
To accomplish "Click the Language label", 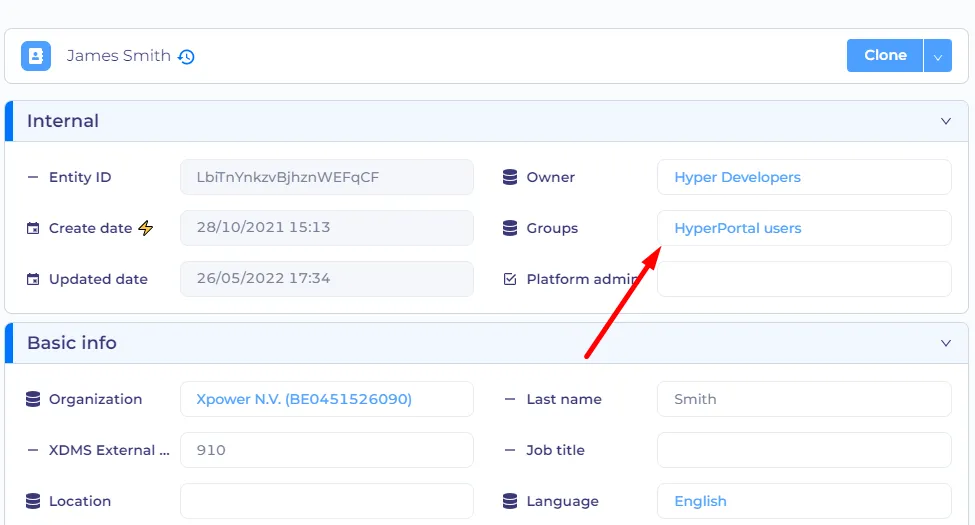I will (563, 501).
